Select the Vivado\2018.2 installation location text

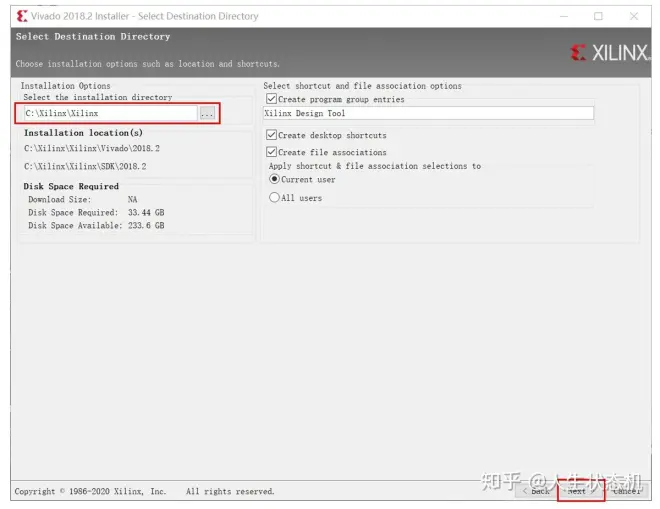point(92,148)
